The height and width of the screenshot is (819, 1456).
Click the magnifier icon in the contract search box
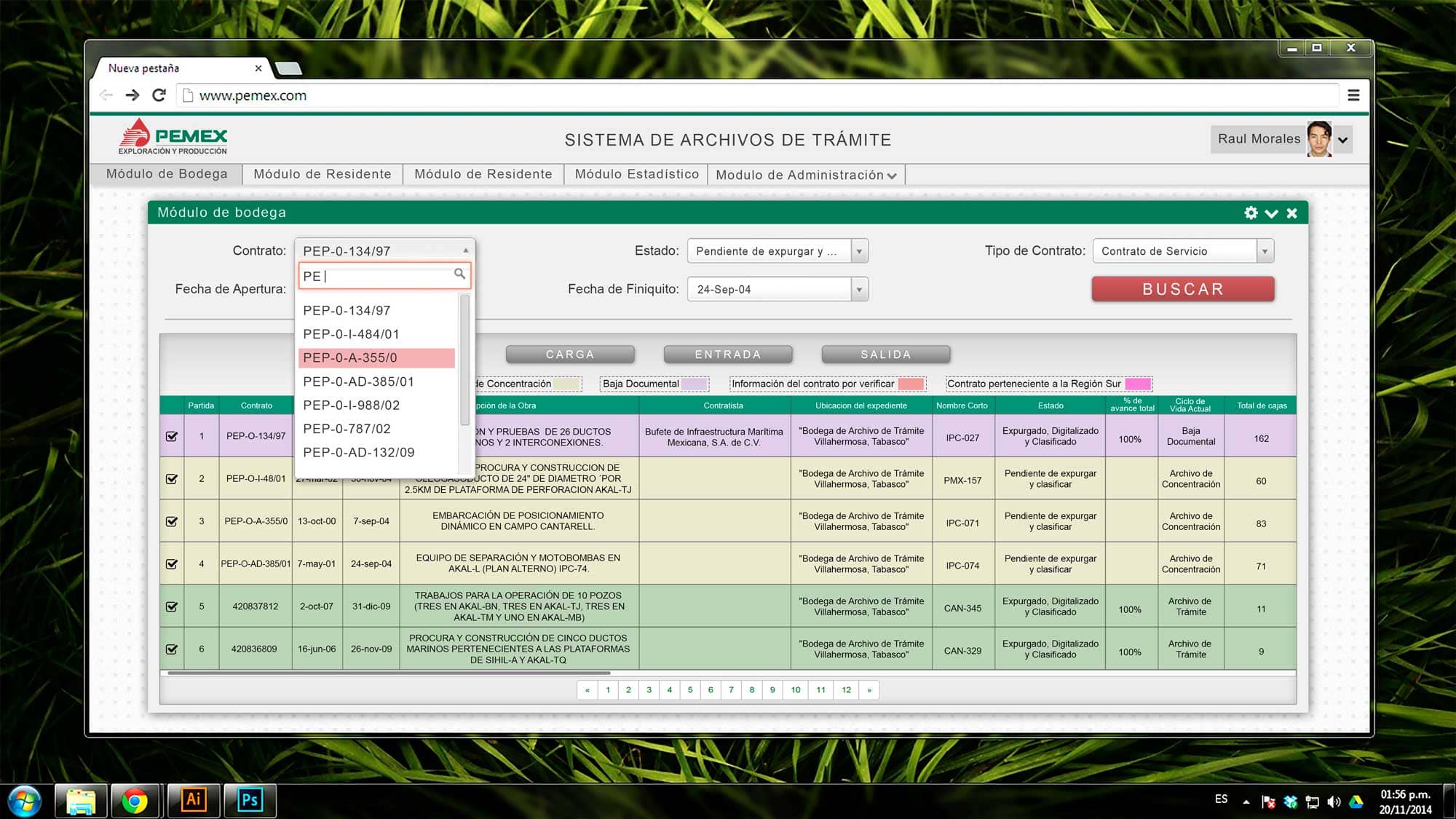tap(459, 274)
